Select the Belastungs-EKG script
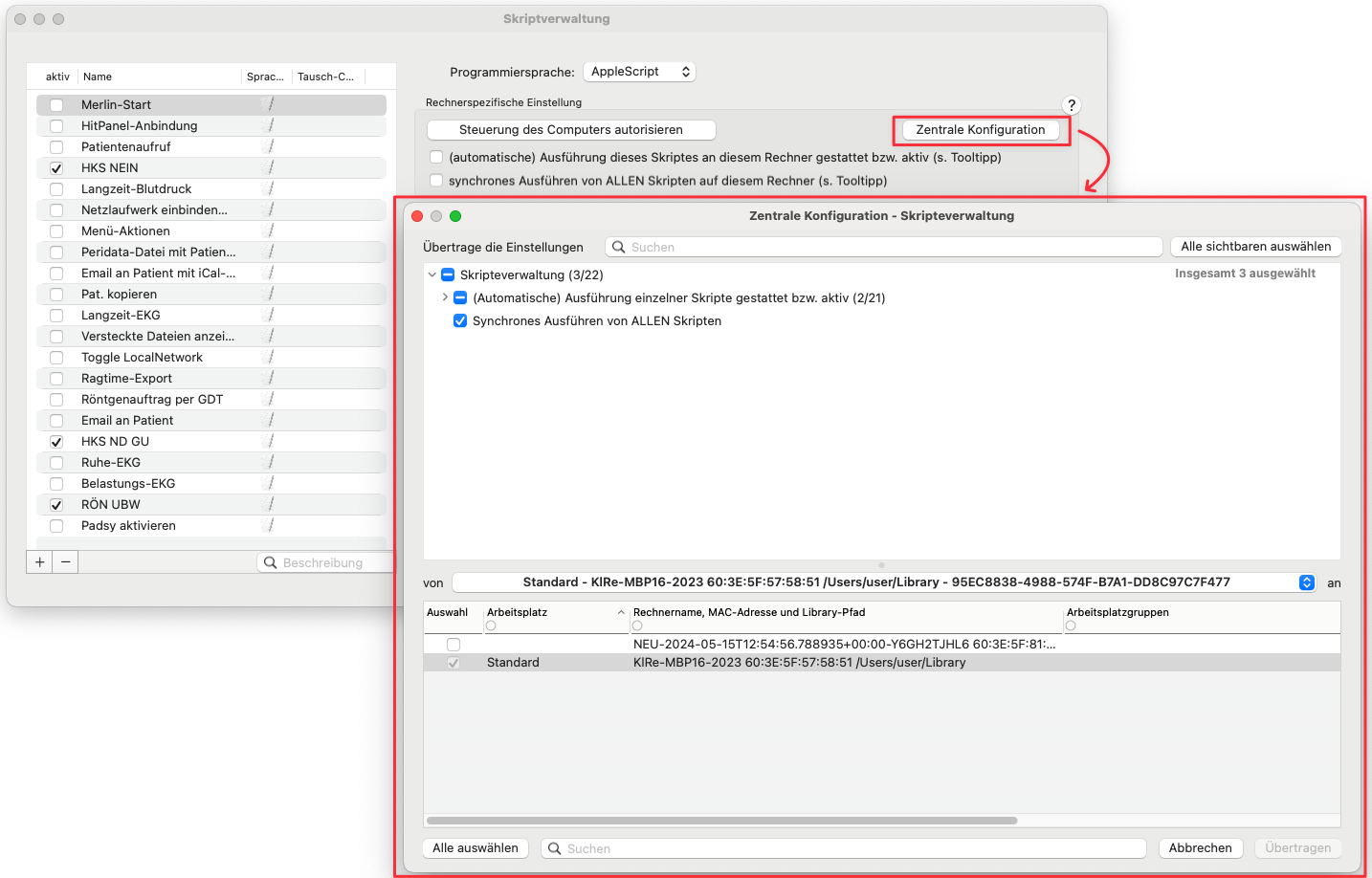Image resolution: width=1372 pixels, height=878 pixels. 211,484
